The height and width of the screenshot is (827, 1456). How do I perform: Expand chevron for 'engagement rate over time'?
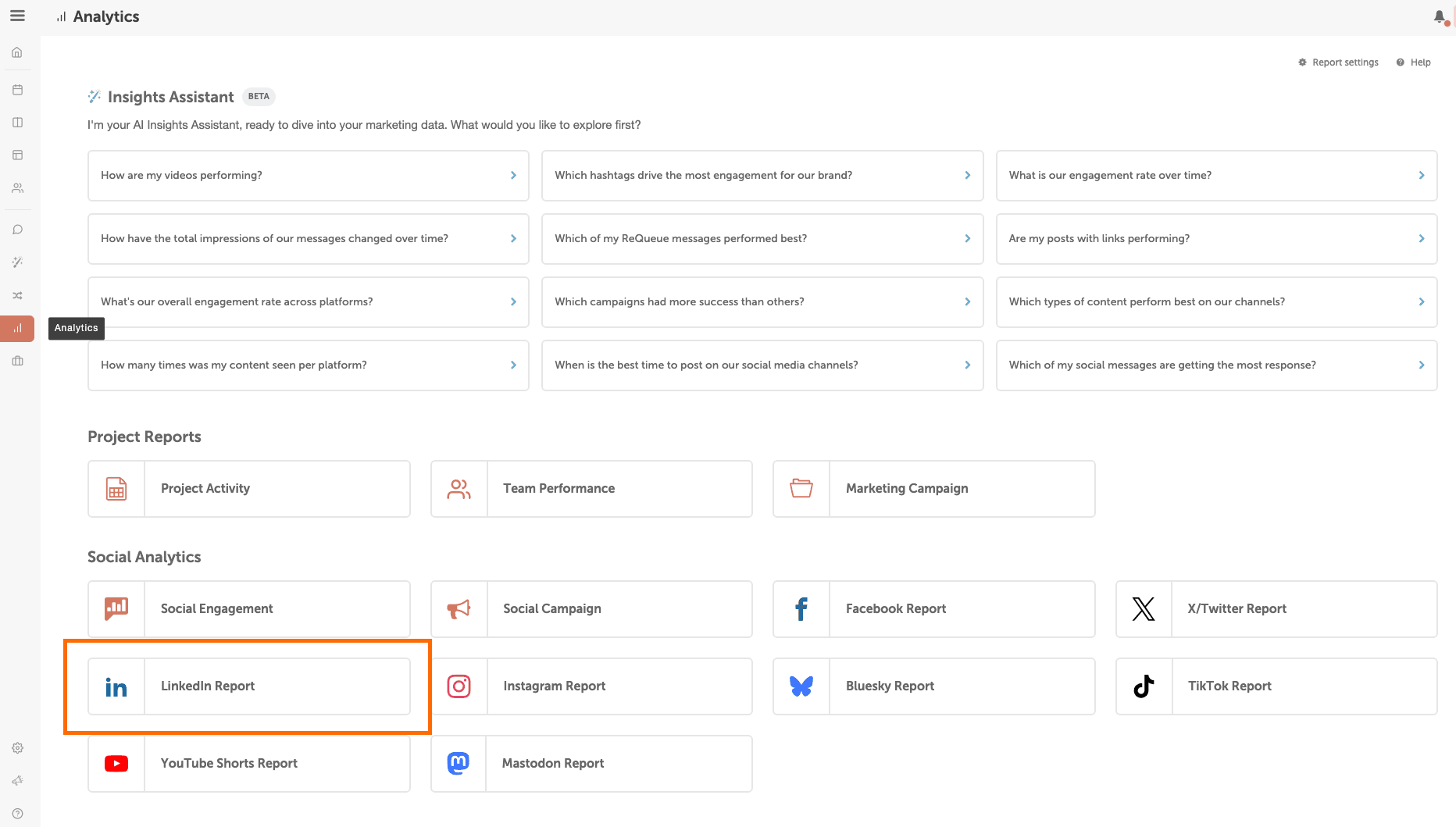pos(1422,176)
